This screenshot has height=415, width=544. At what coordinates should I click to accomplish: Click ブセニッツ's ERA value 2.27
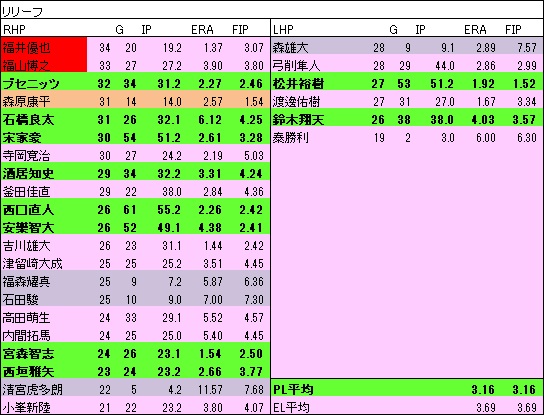pos(210,84)
